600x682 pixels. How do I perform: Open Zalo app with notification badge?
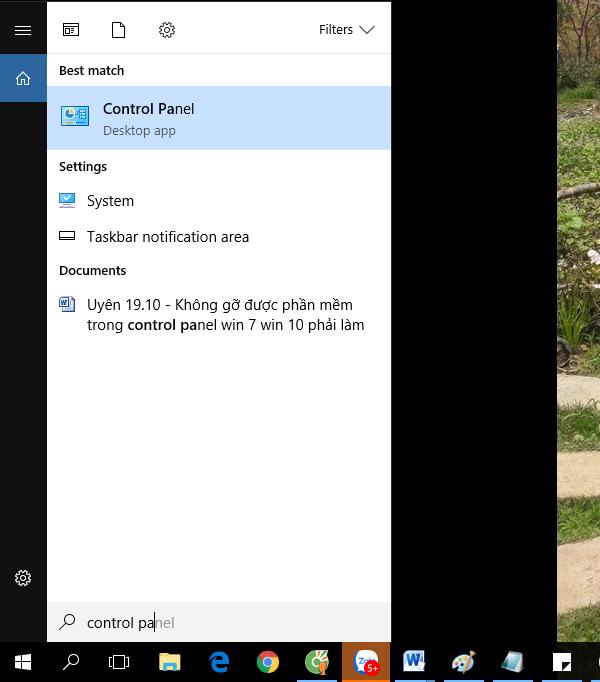(x=366, y=662)
